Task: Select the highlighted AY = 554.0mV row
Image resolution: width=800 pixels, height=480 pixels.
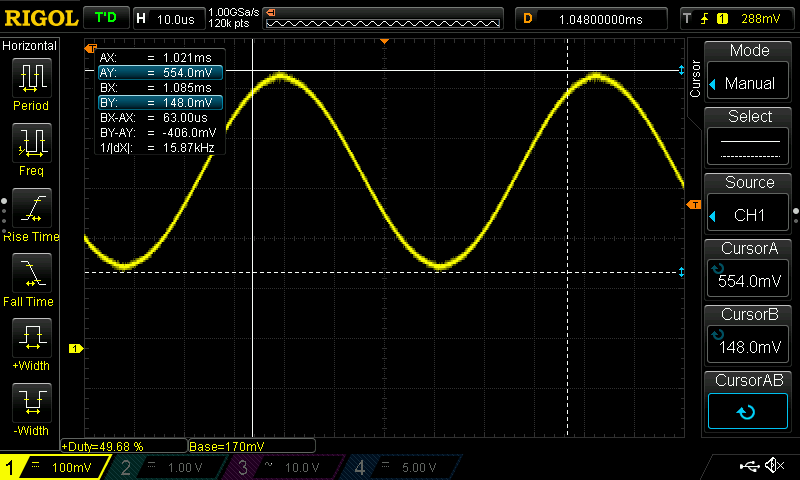Action: pos(160,72)
